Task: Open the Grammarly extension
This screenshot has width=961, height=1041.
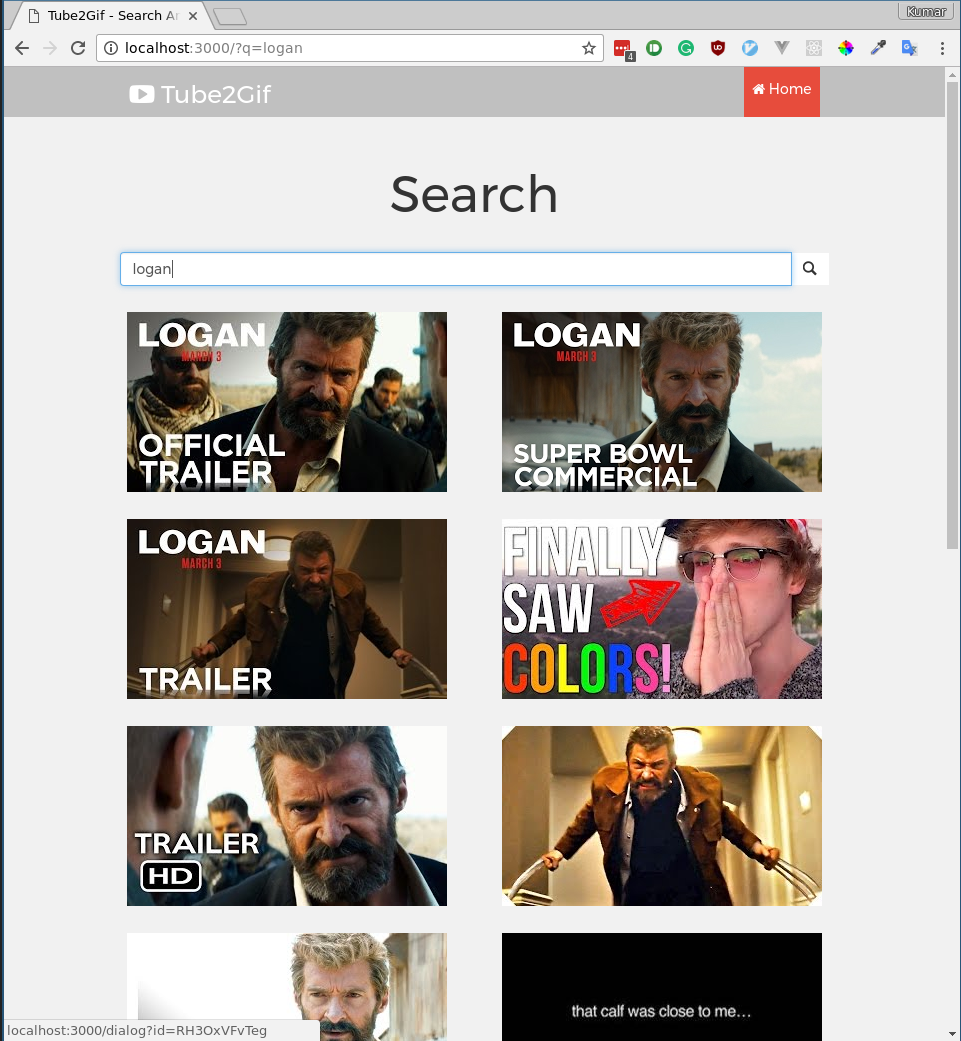Action: (x=686, y=47)
